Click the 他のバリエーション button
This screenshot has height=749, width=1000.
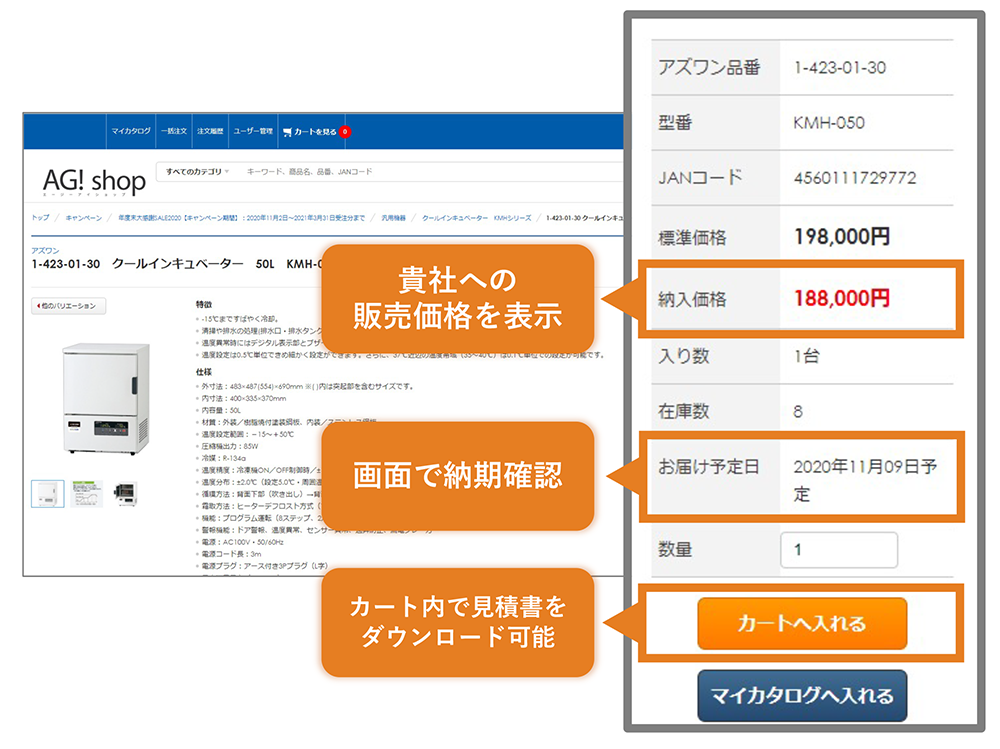point(68,306)
